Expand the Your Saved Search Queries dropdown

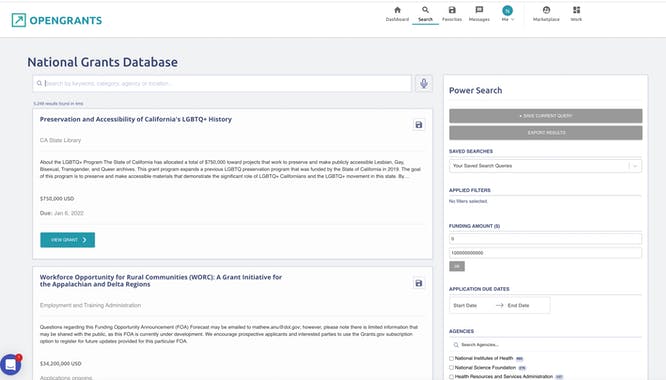pyautogui.click(x=545, y=166)
